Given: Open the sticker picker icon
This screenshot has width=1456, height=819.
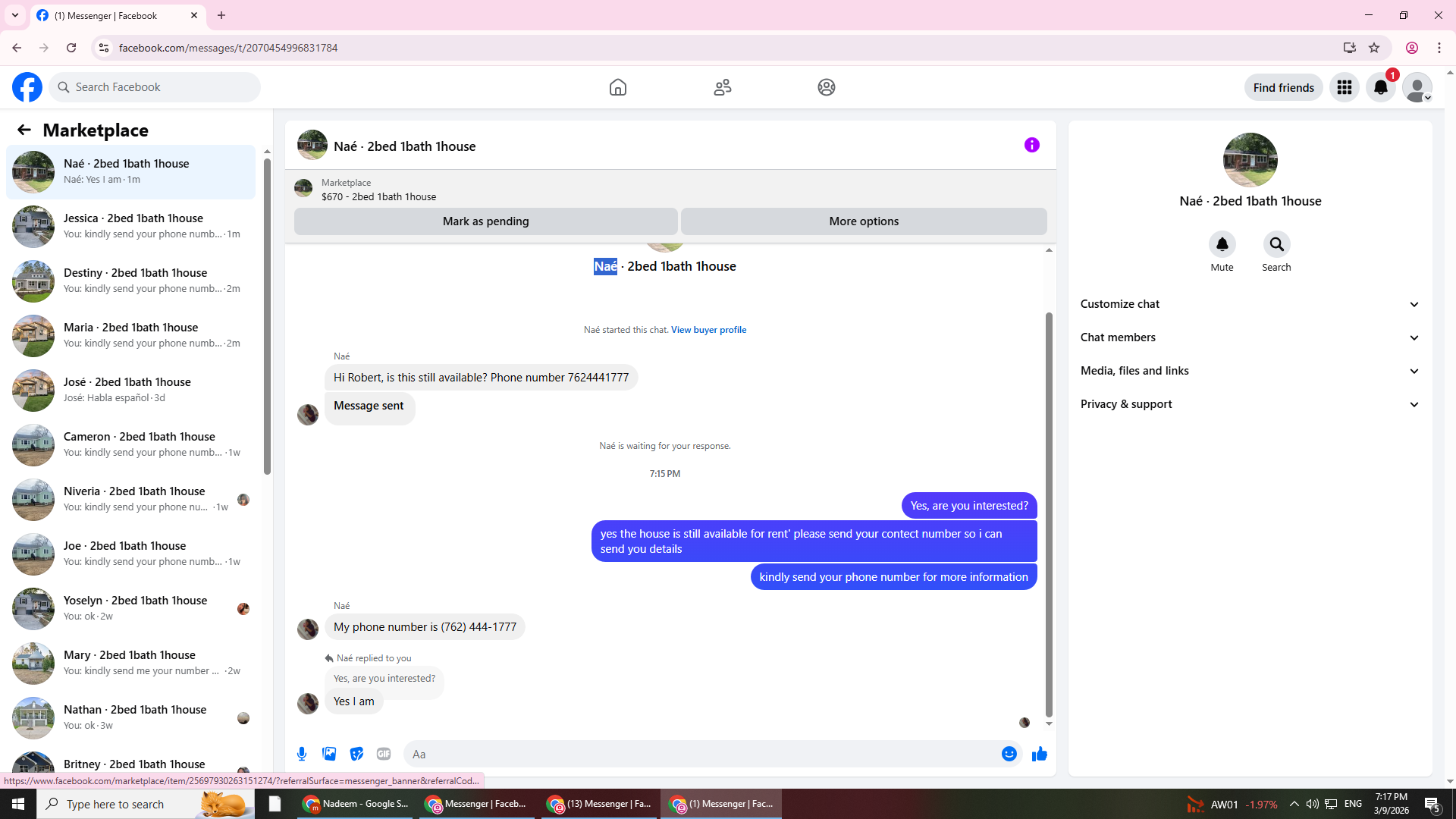Looking at the screenshot, I should tap(356, 754).
